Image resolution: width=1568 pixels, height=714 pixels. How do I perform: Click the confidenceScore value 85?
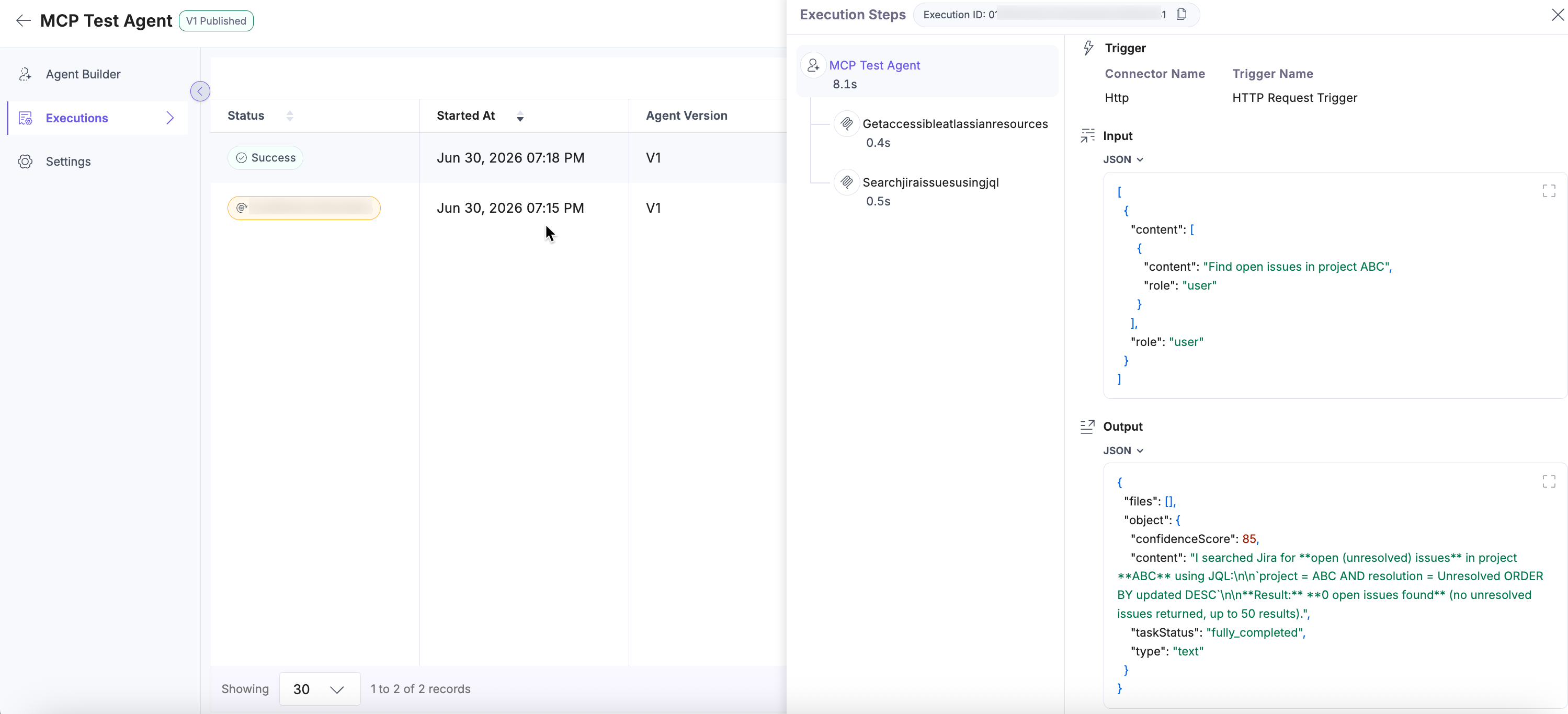(x=1249, y=539)
